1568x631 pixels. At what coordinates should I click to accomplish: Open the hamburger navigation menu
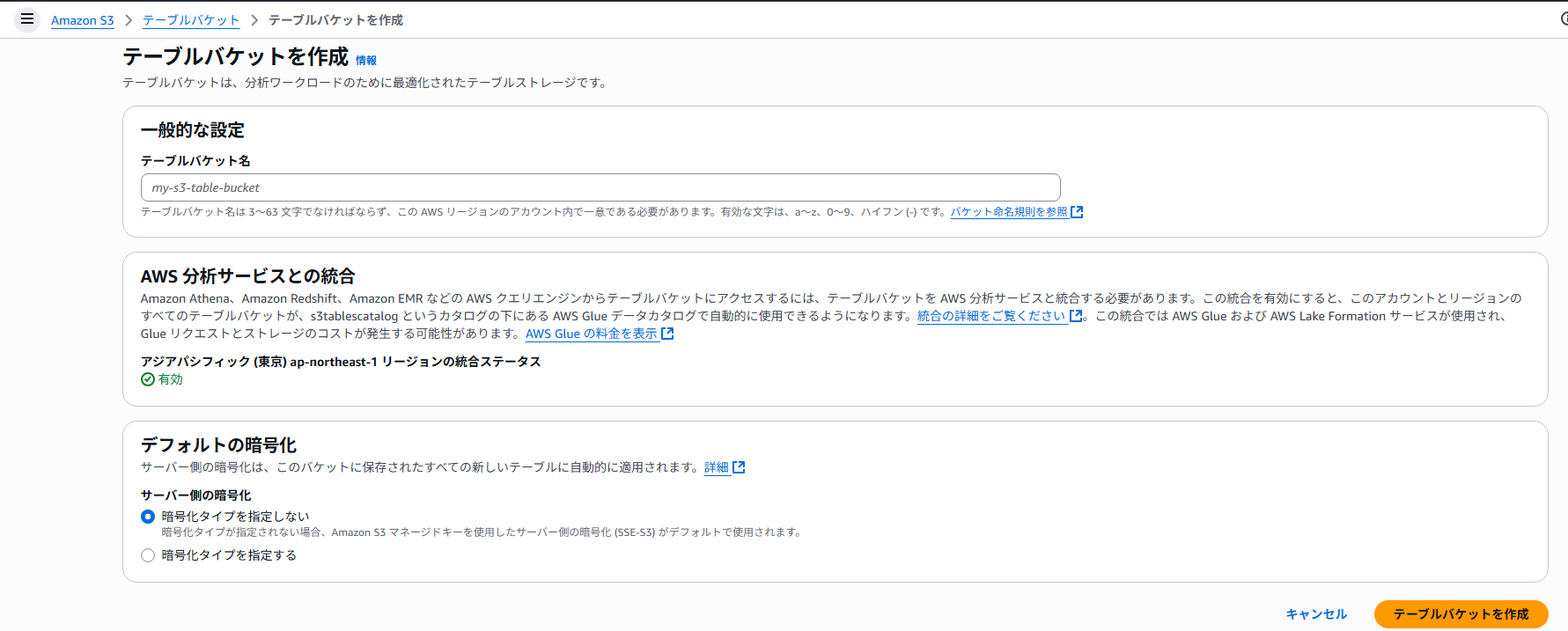(27, 18)
